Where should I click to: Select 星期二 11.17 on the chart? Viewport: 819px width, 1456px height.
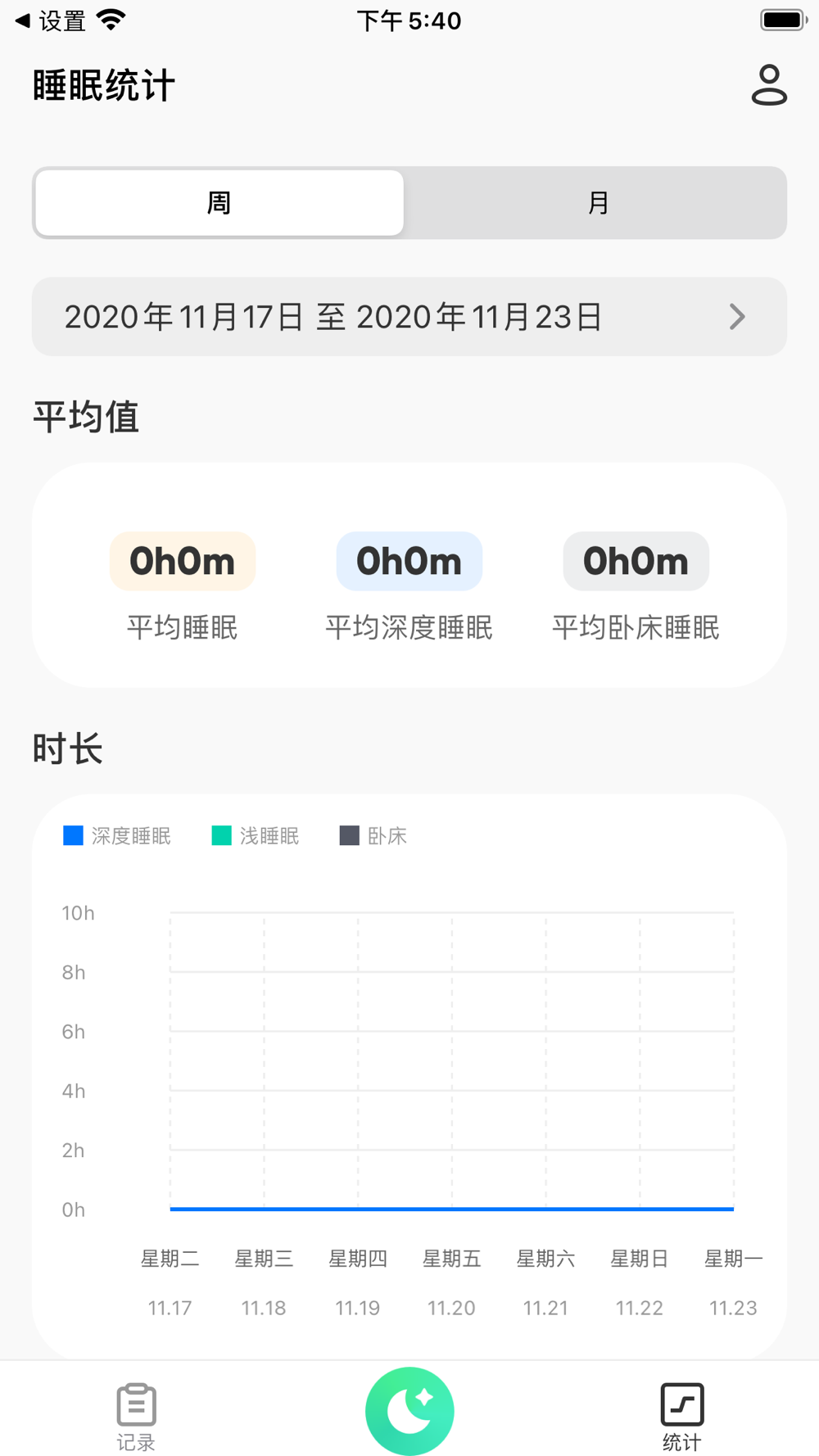pyautogui.click(x=170, y=1282)
